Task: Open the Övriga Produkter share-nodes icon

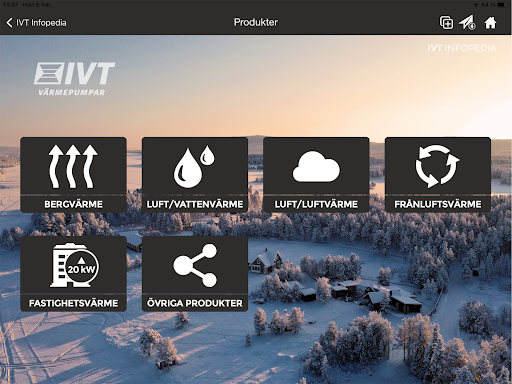Action: (195, 265)
